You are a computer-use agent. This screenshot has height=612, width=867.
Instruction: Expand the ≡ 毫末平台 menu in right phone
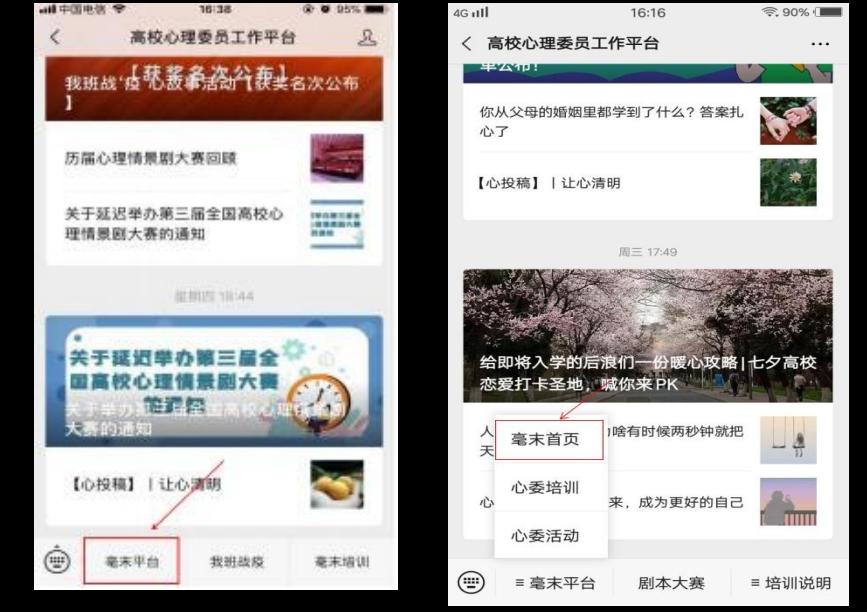554,583
